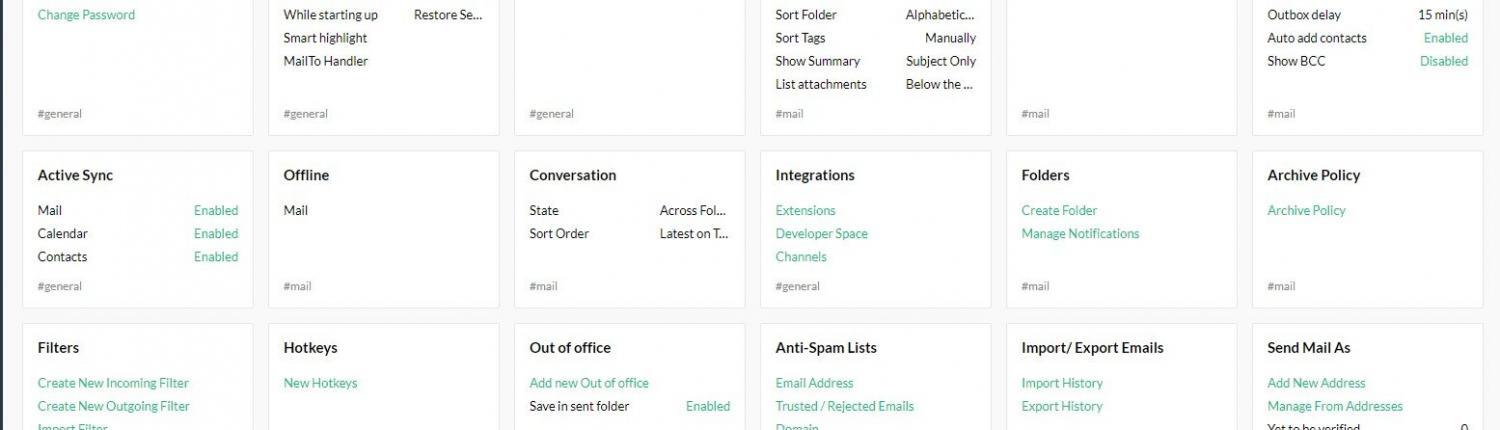Click the Offline card heading
This screenshot has height=430, width=1500.
pos(307,176)
